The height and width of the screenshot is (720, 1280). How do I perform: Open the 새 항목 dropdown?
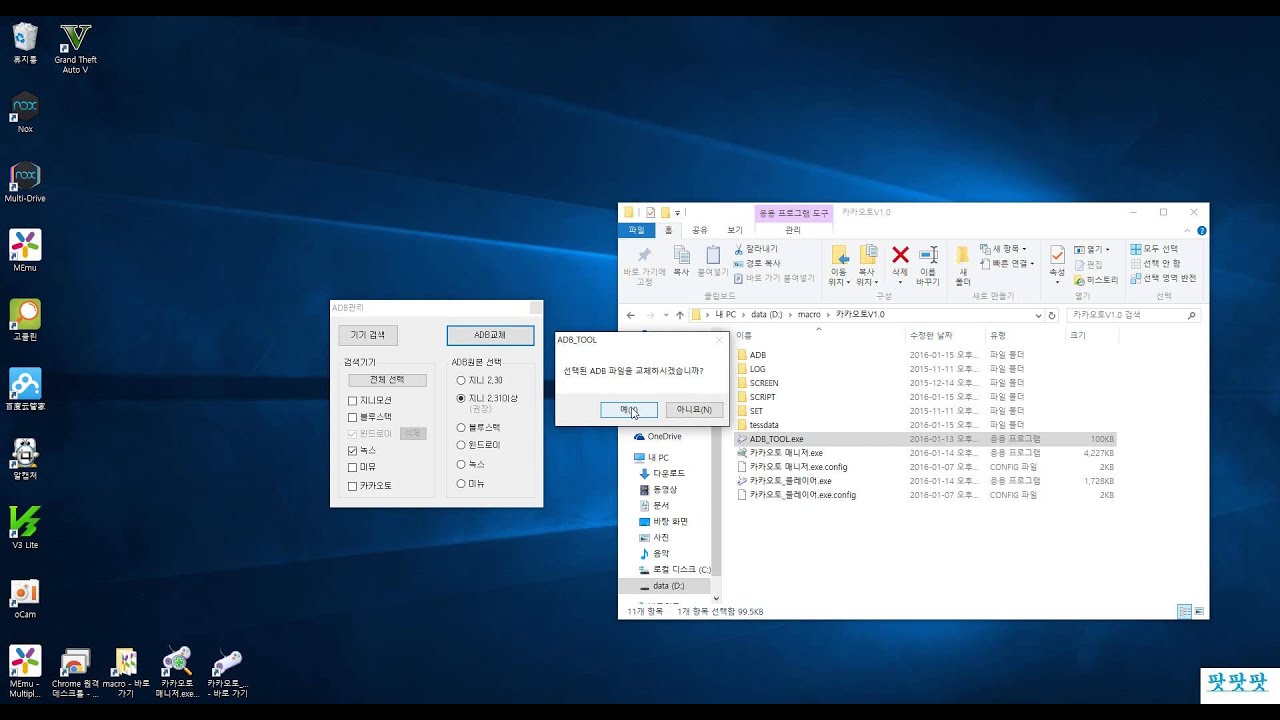click(x=1004, y=249)
